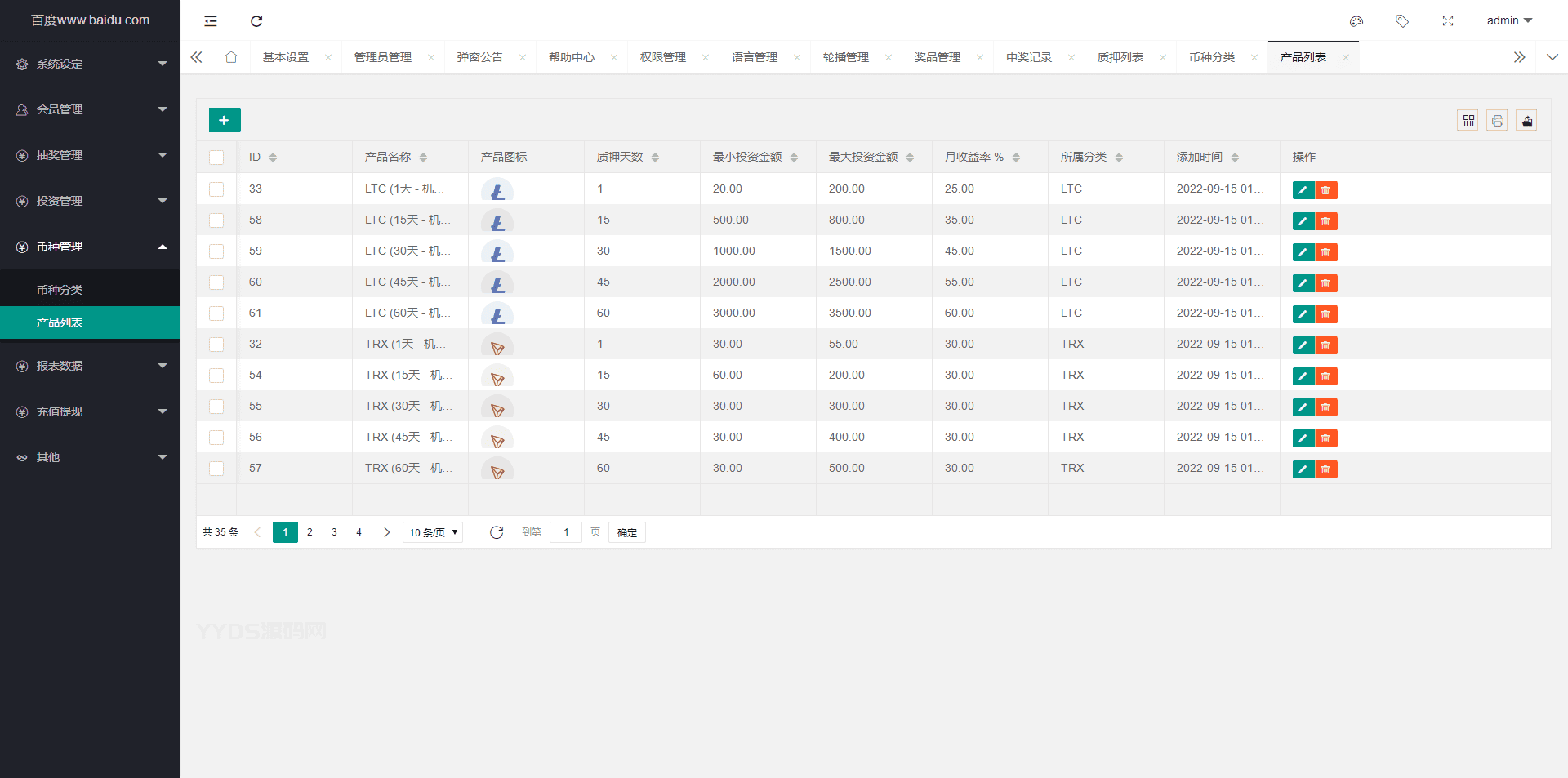Edit the product with ID 60

pyautogui.click(x=1303, y=283)
